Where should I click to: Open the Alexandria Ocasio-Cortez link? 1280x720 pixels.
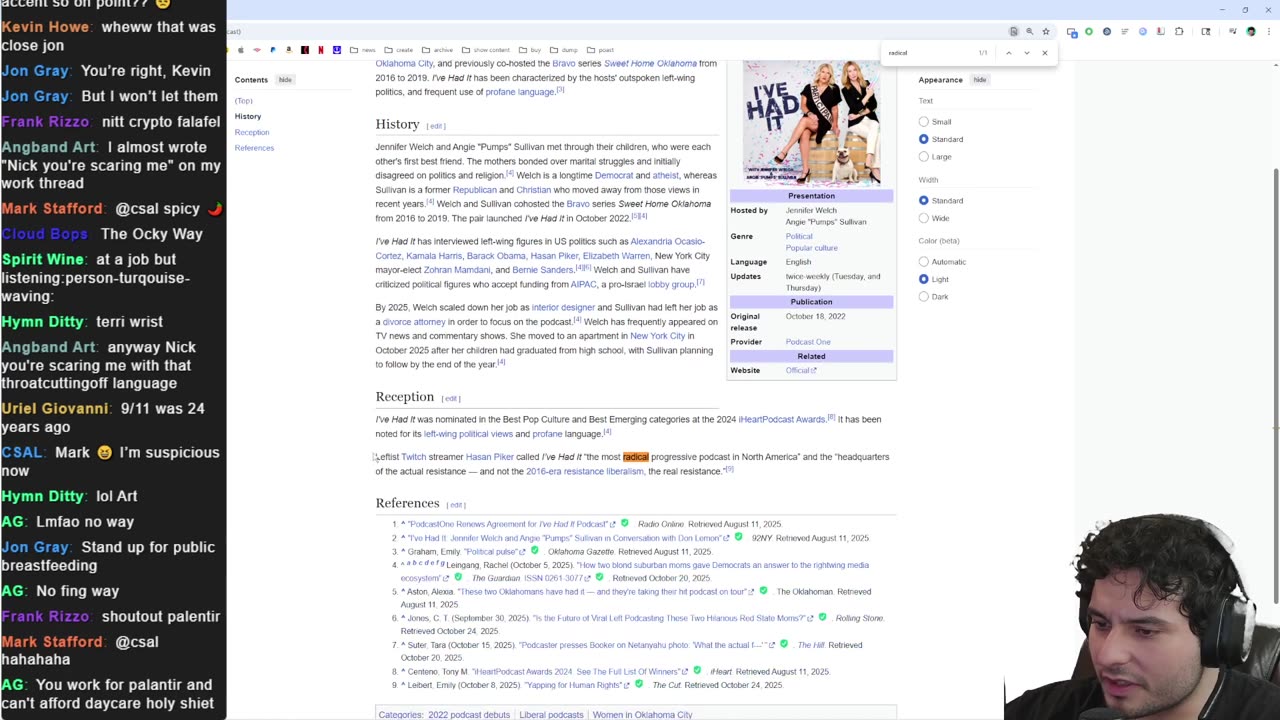(x=541, y=248)
